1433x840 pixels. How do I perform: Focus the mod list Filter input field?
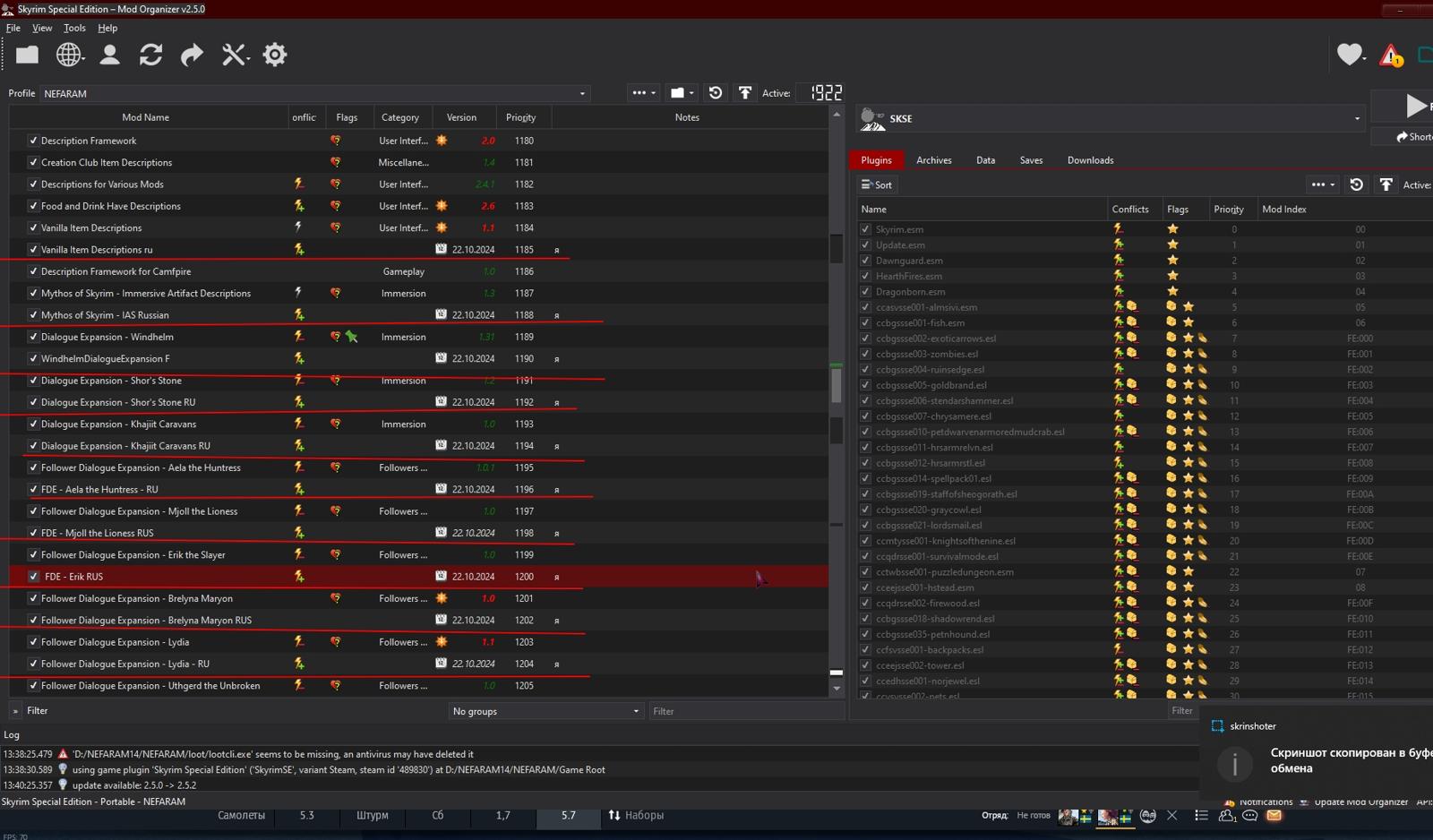(x=745, y=711)
